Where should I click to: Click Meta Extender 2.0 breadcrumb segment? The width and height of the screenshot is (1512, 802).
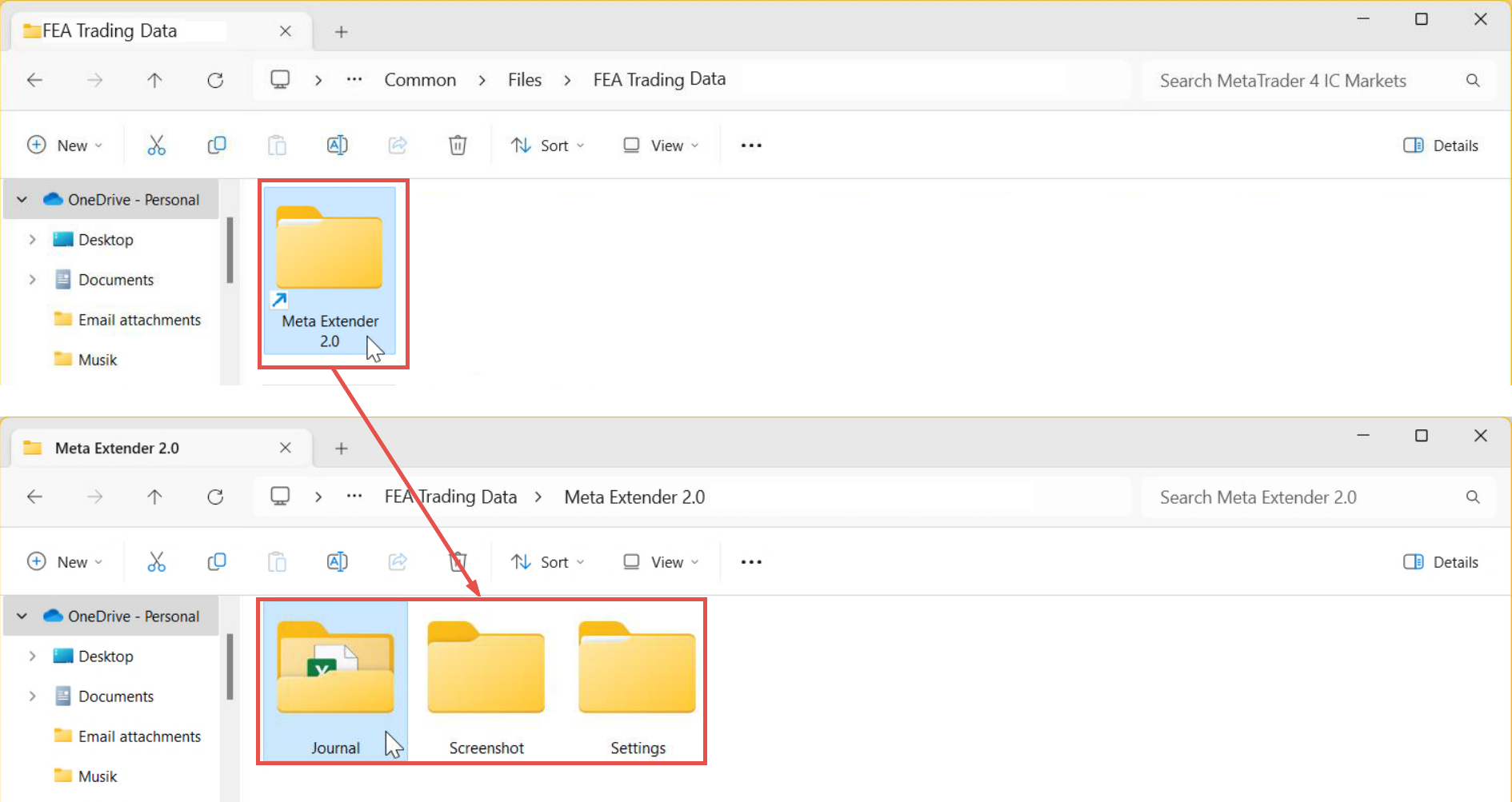point(634,497)
